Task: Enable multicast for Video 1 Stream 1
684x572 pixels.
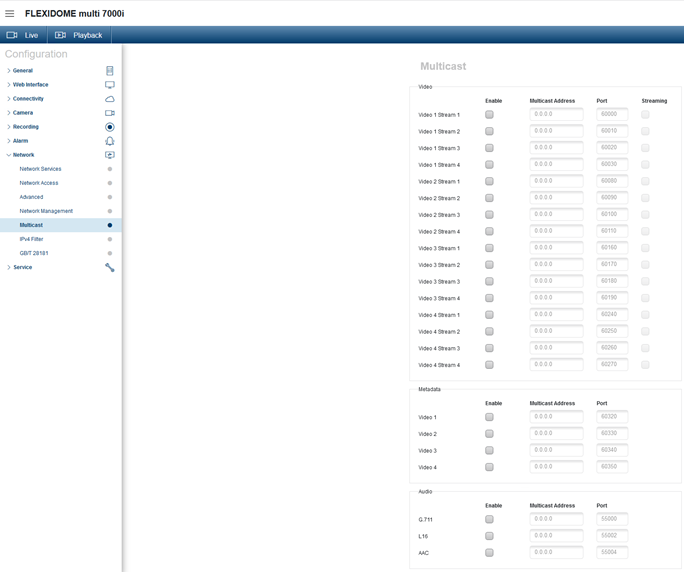Action: click(489, 115)
